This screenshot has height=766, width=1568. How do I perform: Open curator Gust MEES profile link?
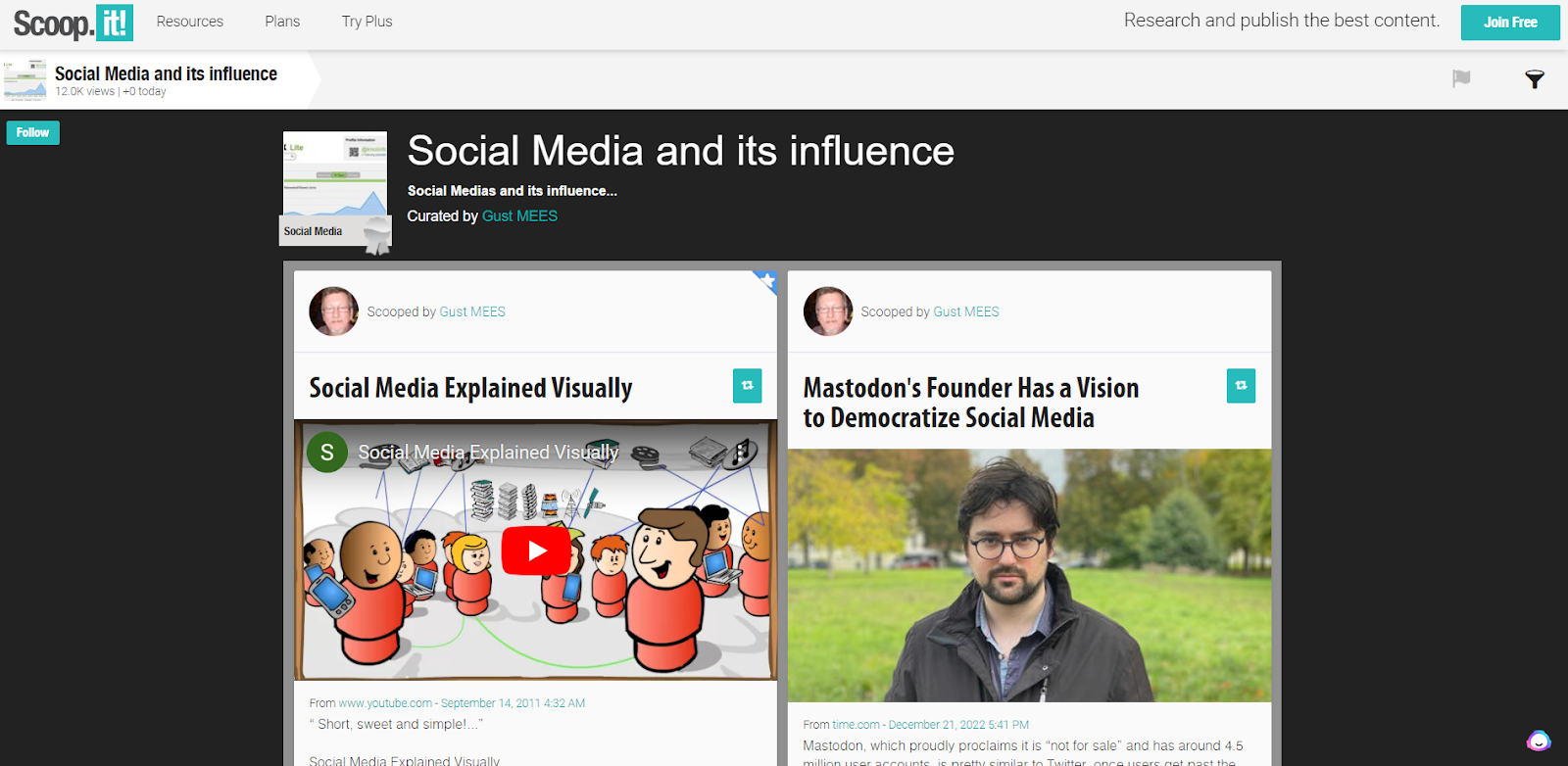coord(519,216)
